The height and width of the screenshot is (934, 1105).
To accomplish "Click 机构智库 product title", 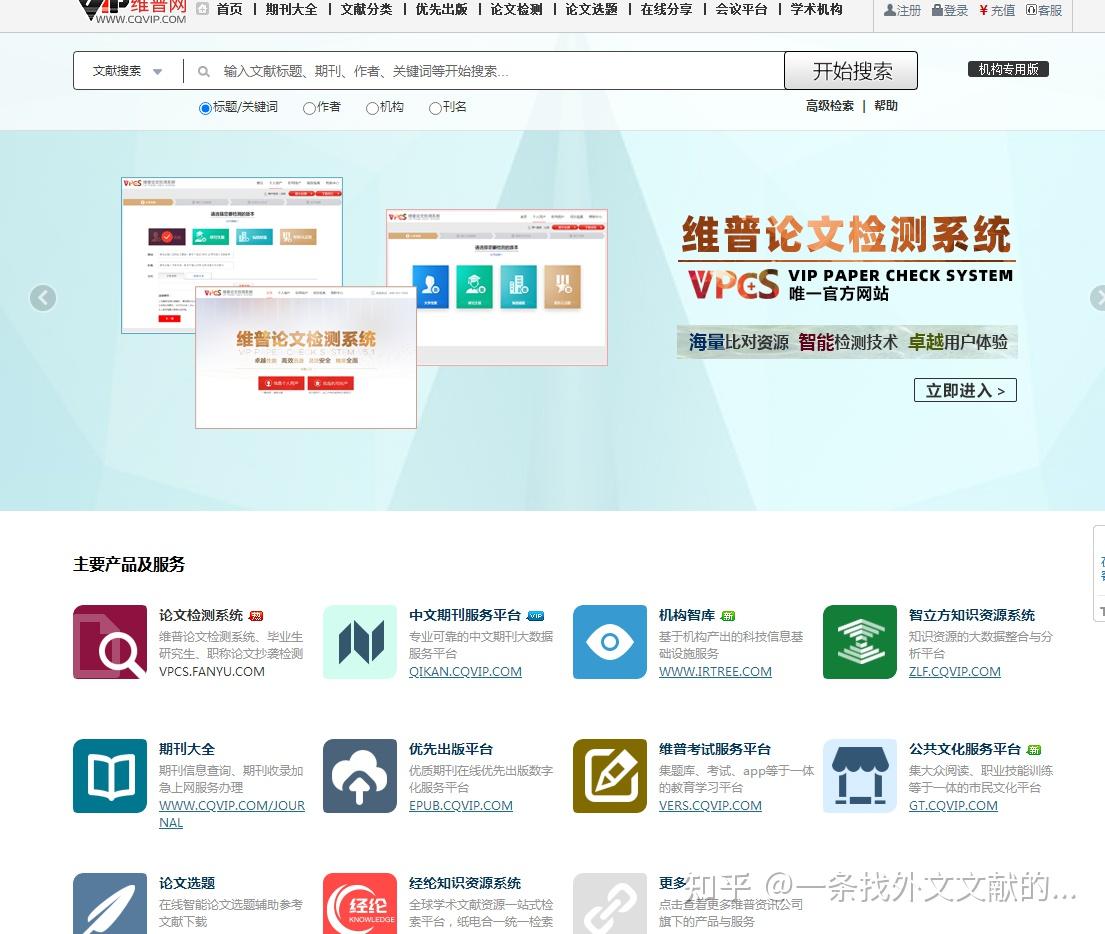I will 687,615.
